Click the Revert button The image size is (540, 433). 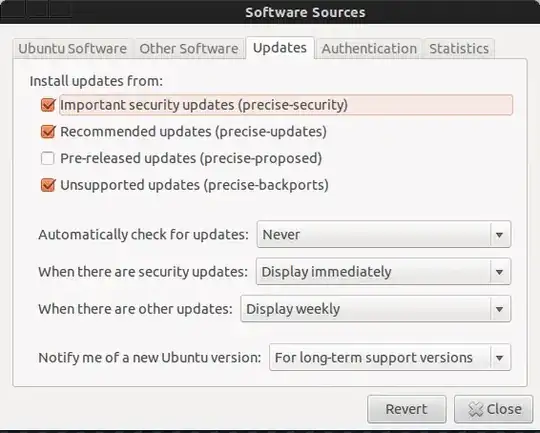tap(407, 409)
